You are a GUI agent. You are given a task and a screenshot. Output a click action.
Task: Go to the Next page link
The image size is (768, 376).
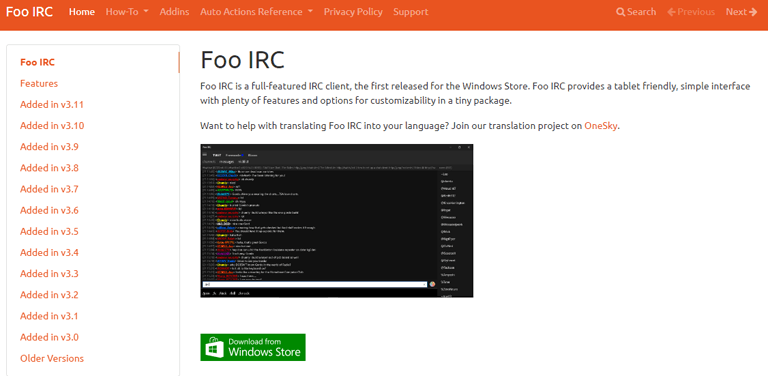click(x=742, y=12)
